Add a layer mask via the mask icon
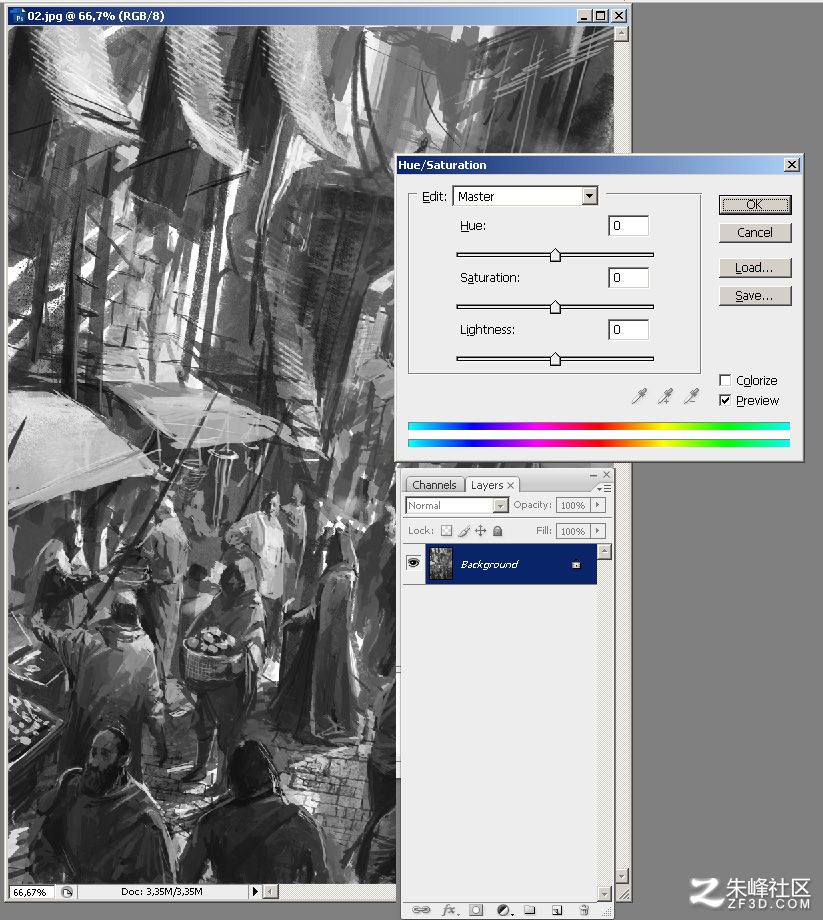 [476, 910]
